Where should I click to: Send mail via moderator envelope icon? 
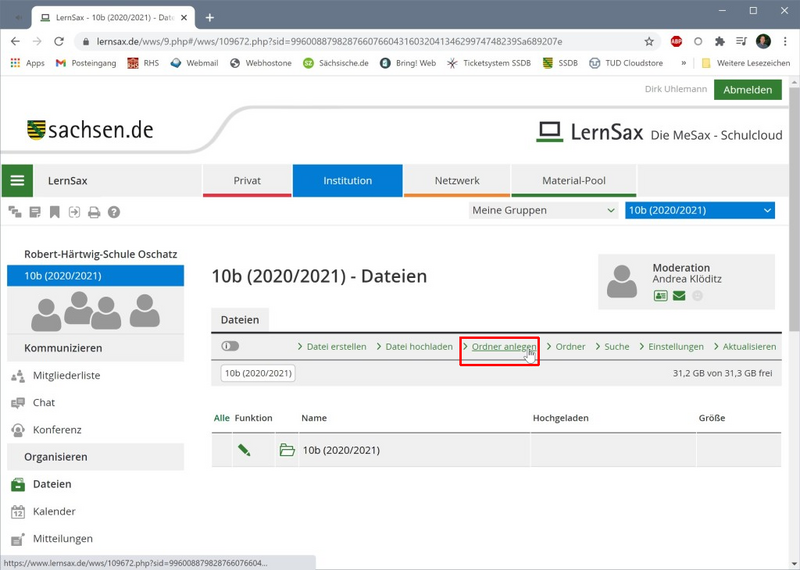point(679,296)
